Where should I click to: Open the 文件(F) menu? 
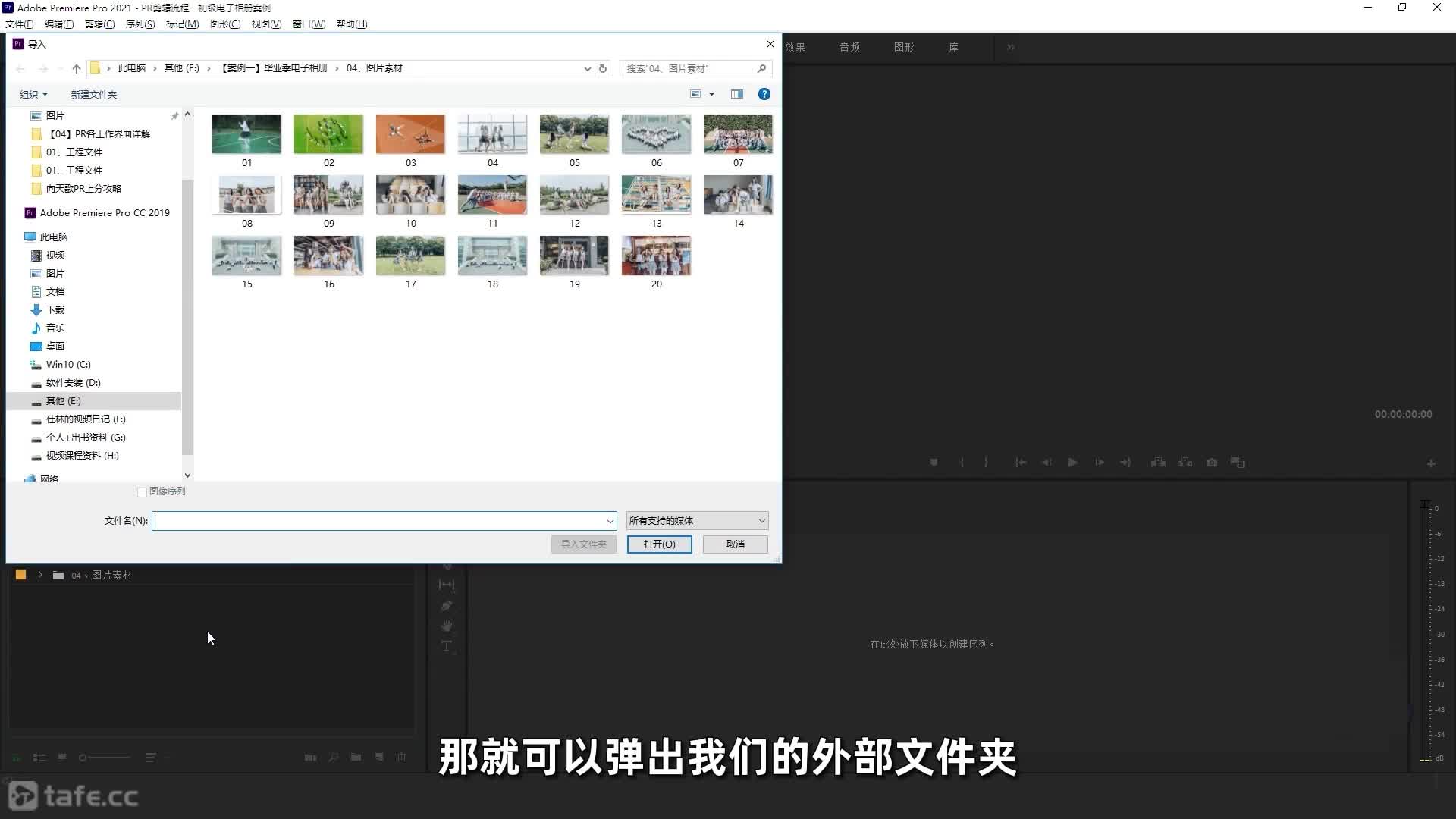tap(19, 24)
